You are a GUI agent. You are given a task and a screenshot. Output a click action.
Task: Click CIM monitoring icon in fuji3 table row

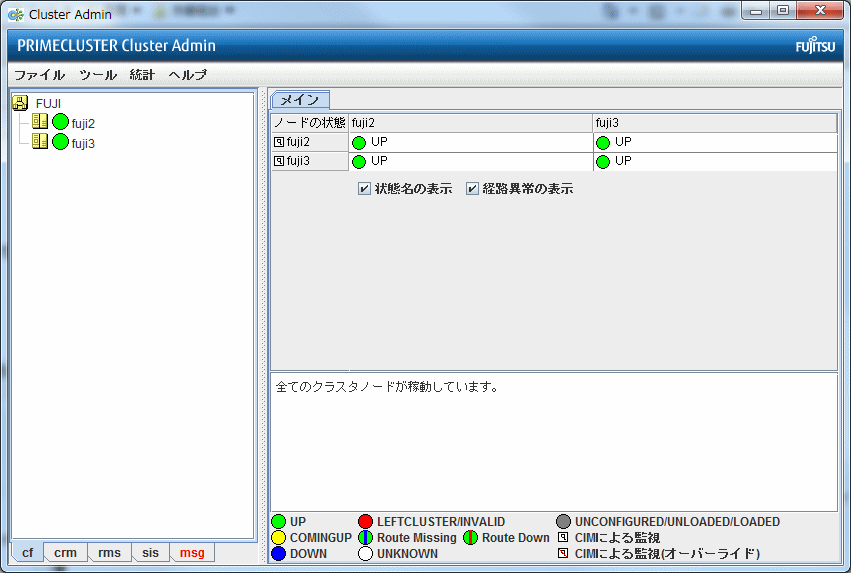pos(279,161)
